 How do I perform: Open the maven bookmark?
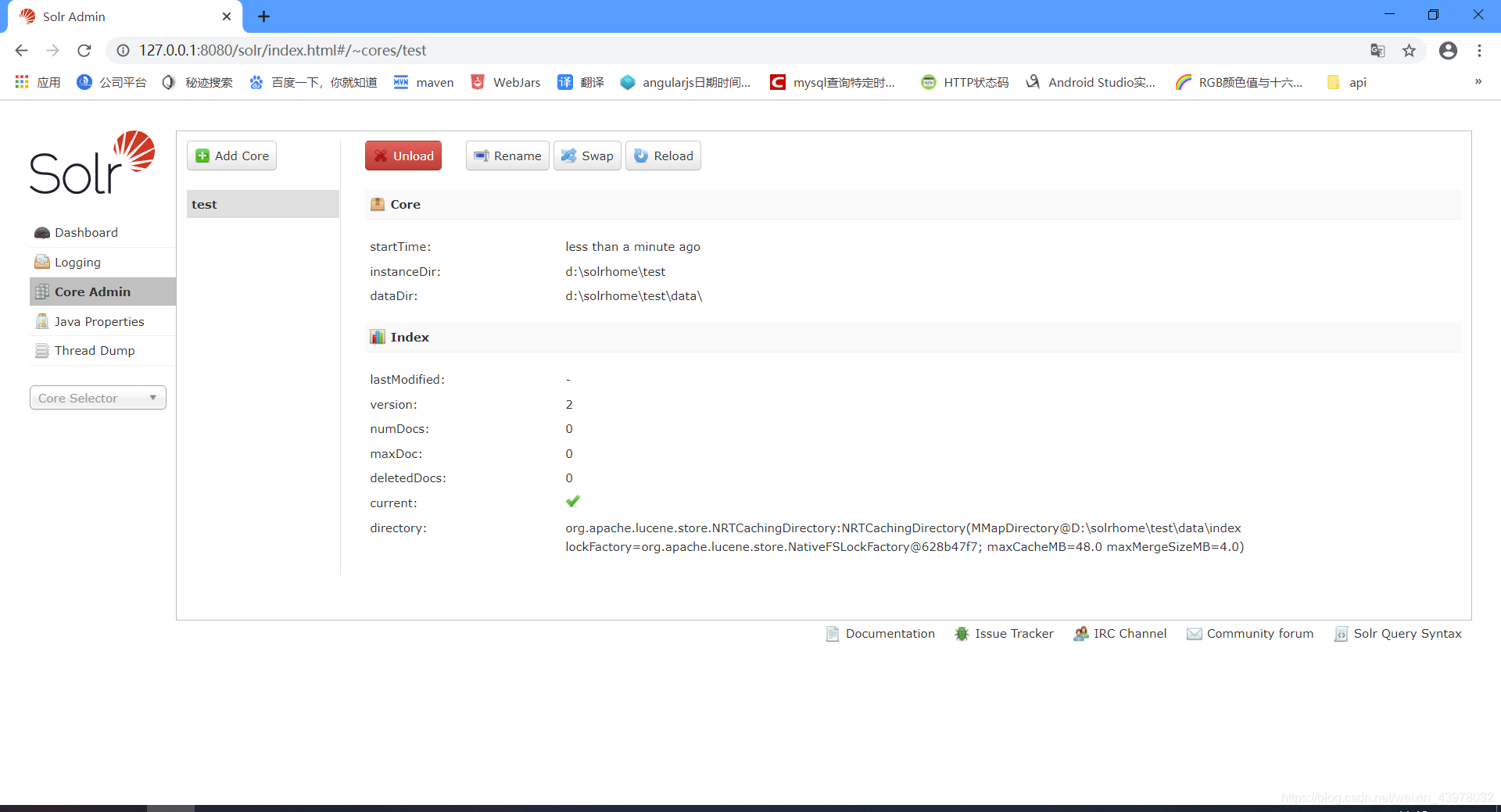click(x=423, y=82)
